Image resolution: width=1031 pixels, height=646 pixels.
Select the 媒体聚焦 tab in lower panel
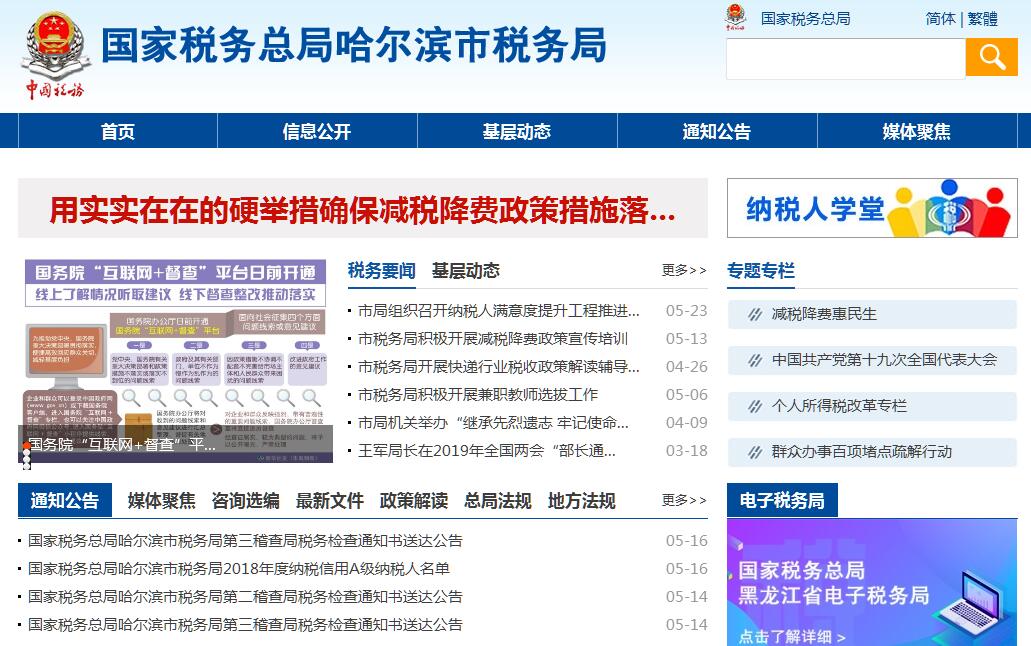pos(161,501)
